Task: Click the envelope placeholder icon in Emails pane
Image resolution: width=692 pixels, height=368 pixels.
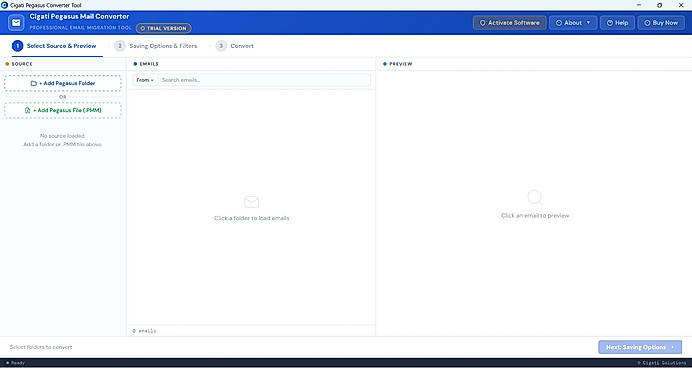Action: point(252,202)
